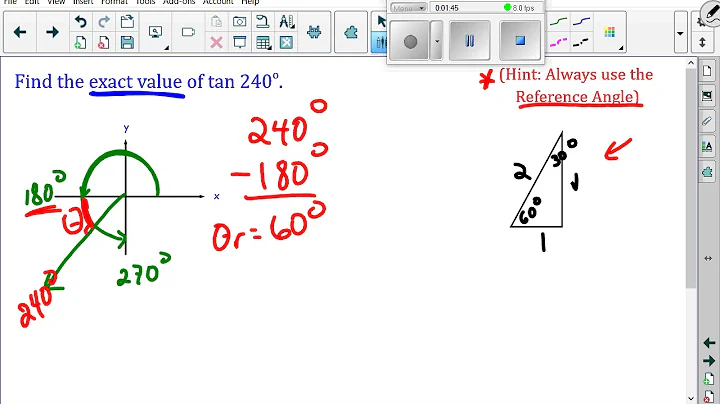
Task: Open the measurement tools compass icon
Action: (x=286, y=22)
